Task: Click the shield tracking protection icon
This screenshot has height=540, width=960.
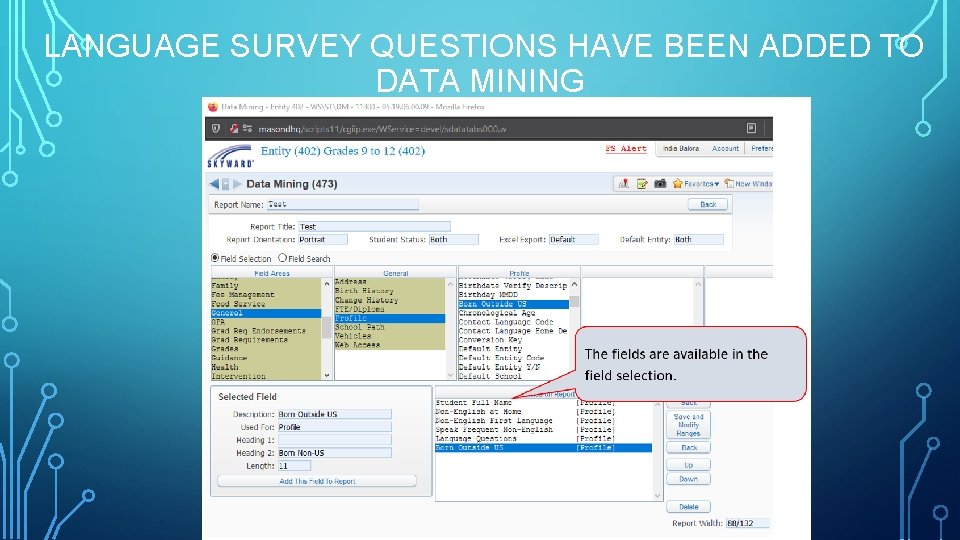Action: 216,129
